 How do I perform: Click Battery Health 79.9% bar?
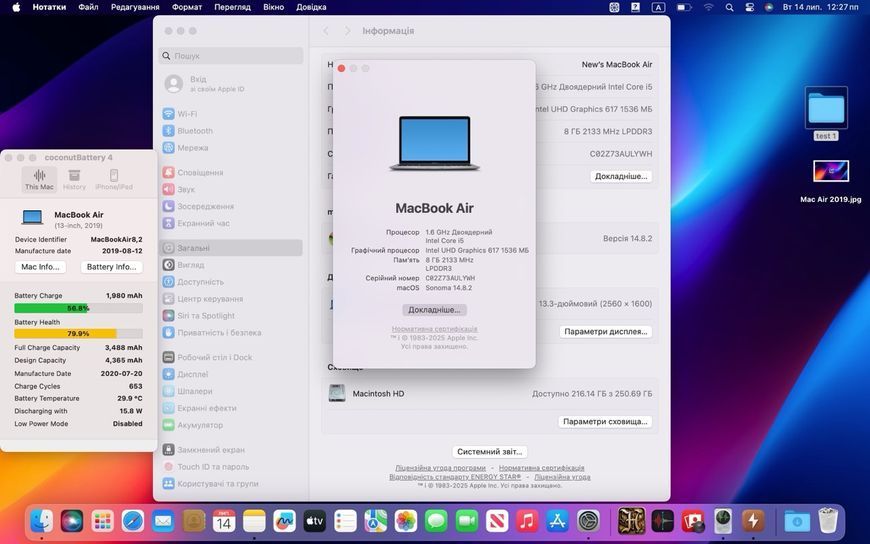pyautogui.click(x=78, y=334)
